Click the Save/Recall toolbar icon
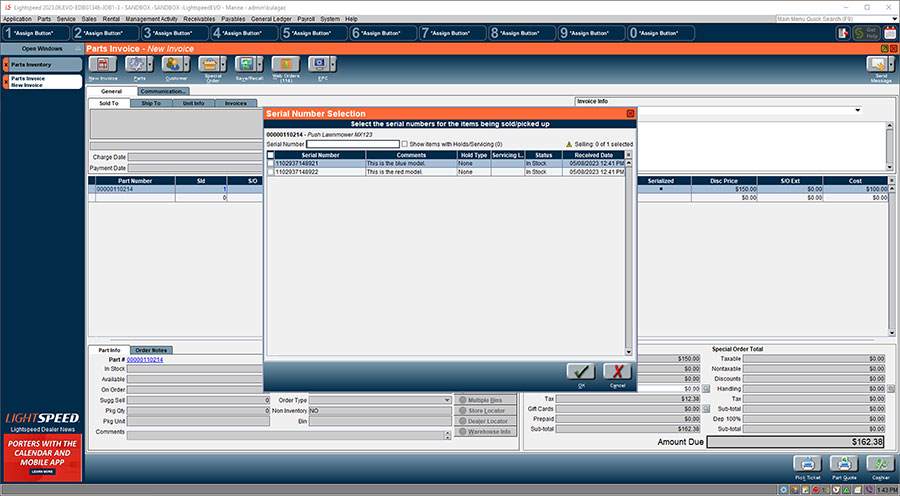 [x=246, y=64]
